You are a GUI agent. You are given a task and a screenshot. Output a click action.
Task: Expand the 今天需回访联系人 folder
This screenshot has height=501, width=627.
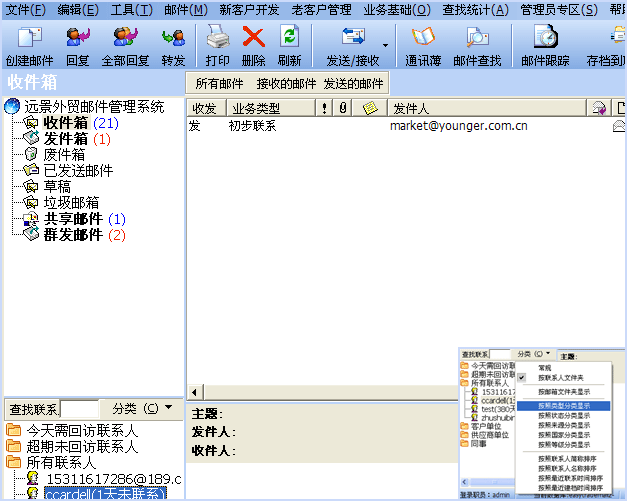tap(14, 430)
